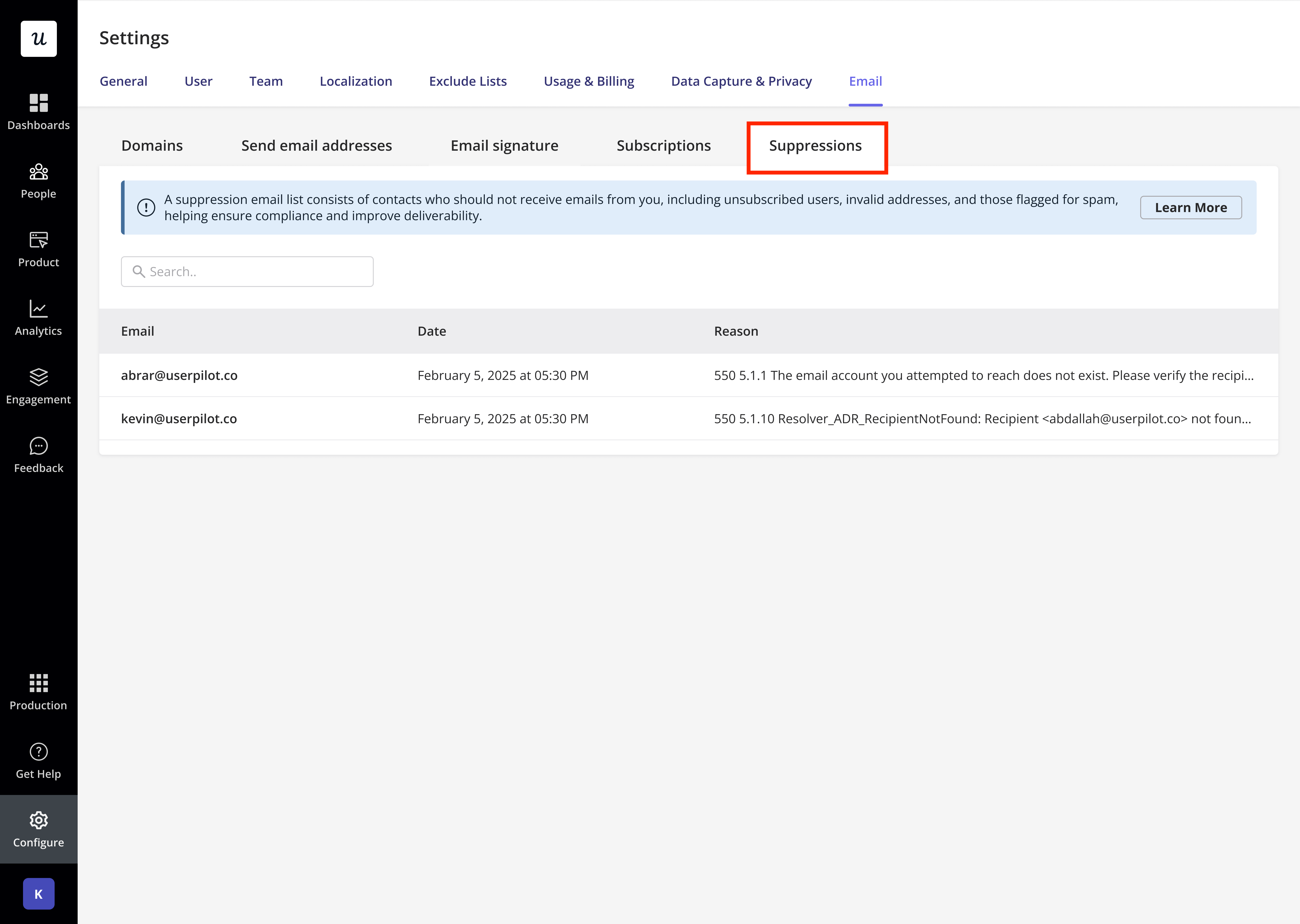Open the Localization tab
Viewport: 1300px width, 924px height.
point(356,81)
